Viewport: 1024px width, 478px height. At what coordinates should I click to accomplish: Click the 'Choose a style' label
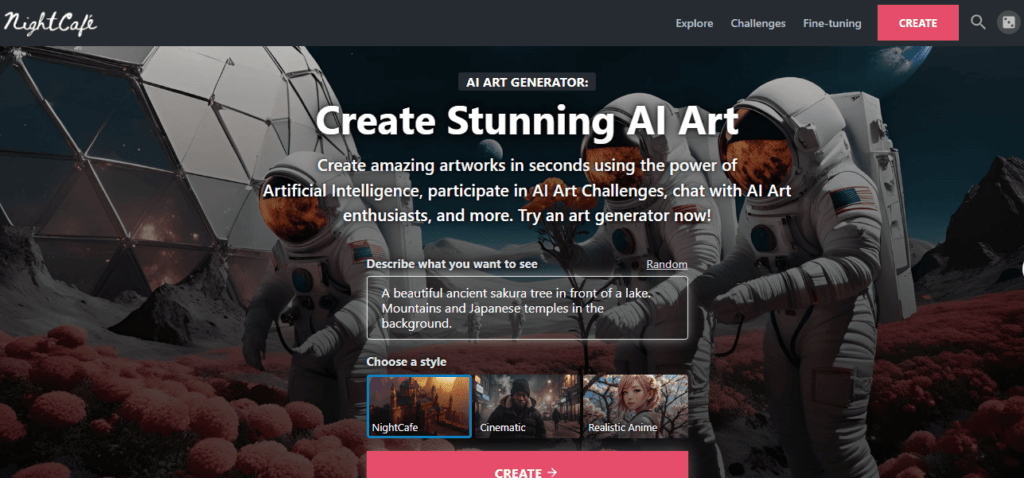click(x=406, y=362)
